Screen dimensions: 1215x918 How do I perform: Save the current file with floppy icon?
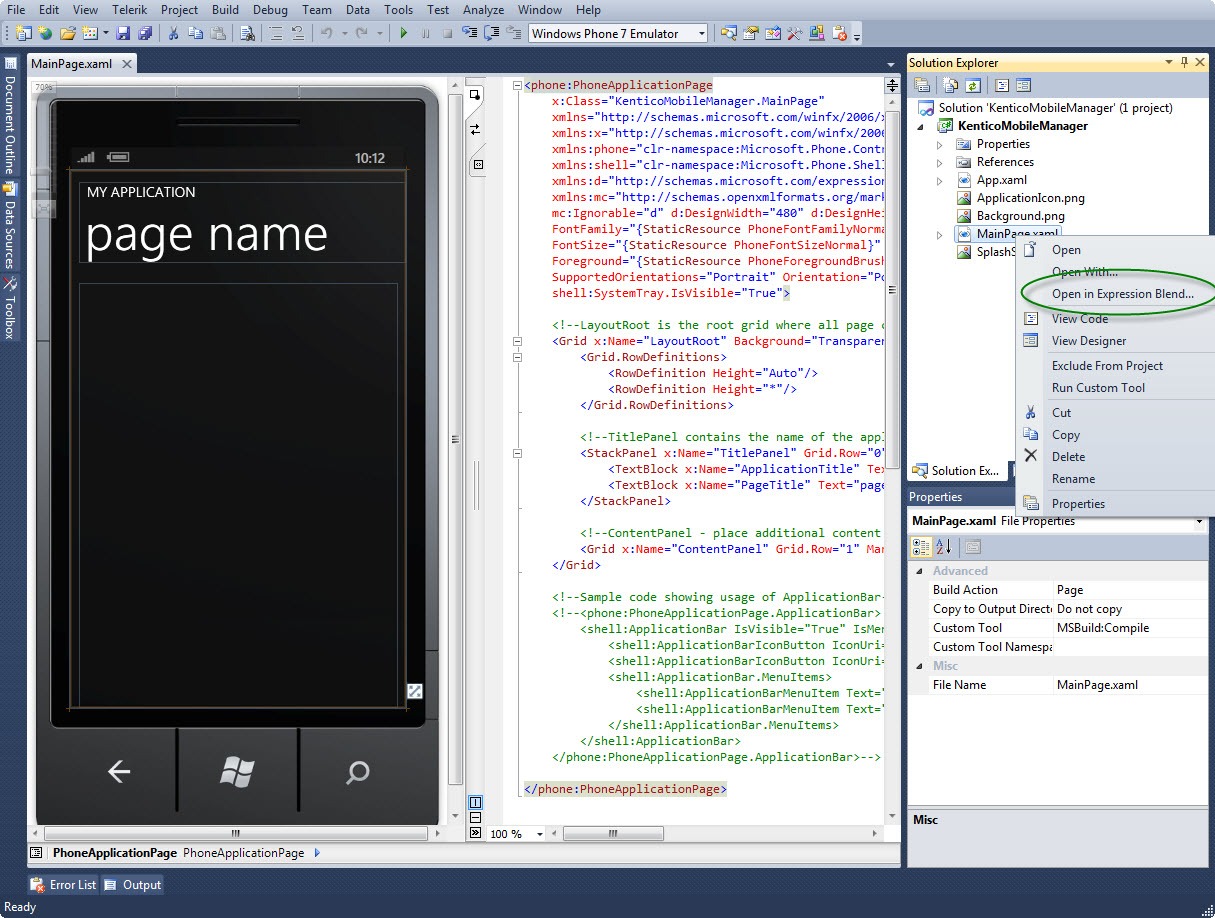123,33
